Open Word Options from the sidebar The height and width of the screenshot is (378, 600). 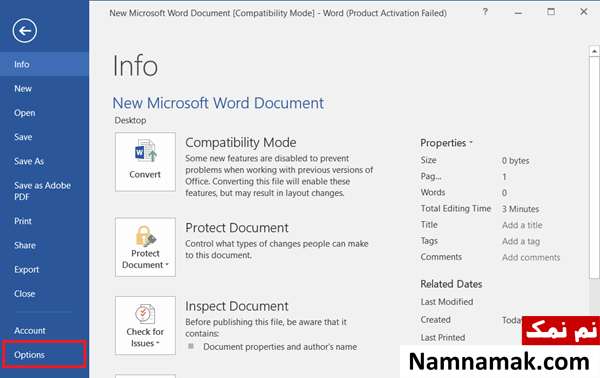pyautogui.click(x=44, y=355)
